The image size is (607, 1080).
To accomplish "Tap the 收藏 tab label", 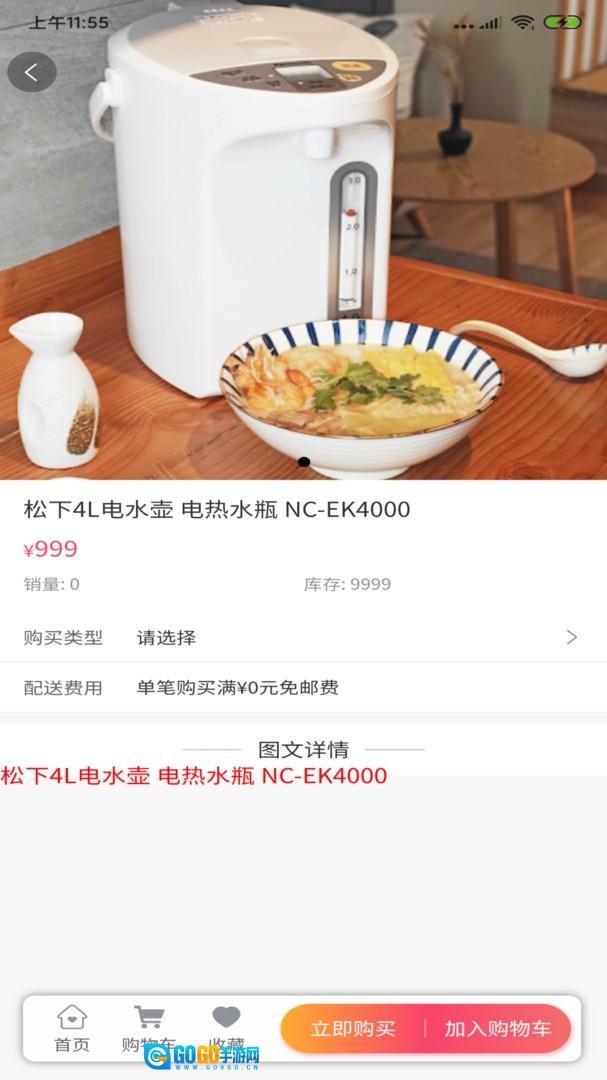I will click(226, 1043).
